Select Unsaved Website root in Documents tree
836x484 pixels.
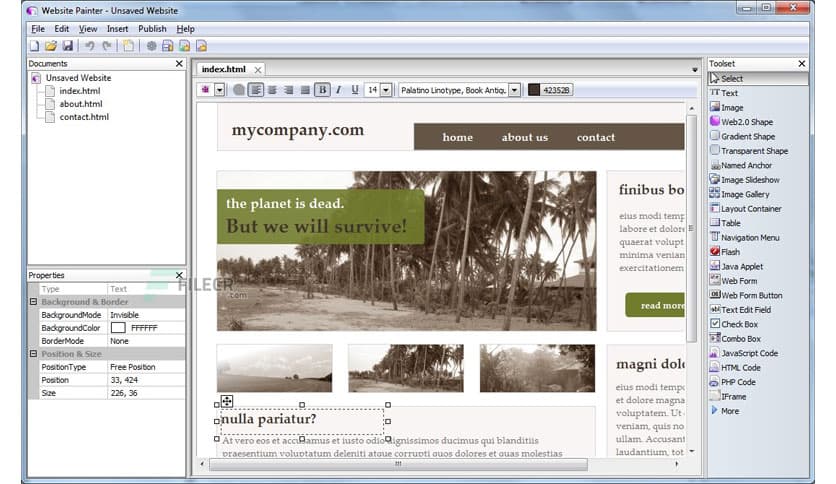pos(78,78)
